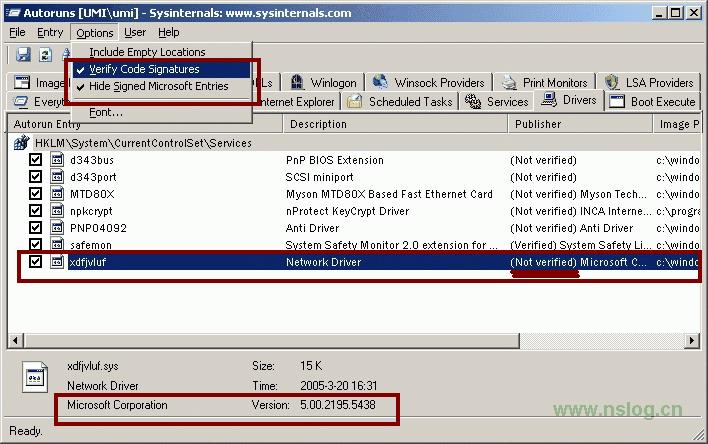The image size is (708, 444).
Task: Click the horizontal scrollbar left arrow
Action: [16, 340]
